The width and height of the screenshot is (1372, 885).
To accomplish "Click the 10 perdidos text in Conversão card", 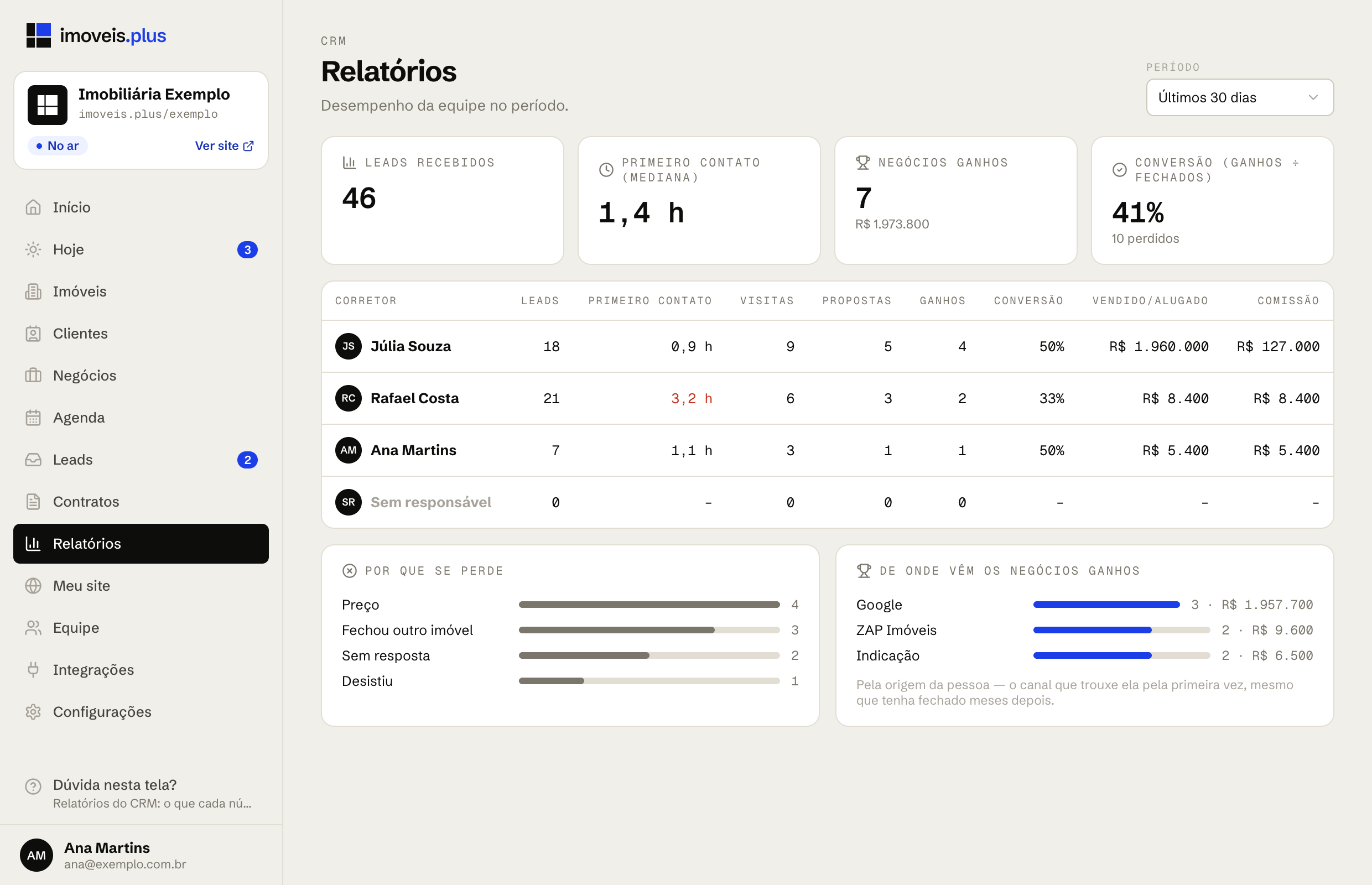I will [x=1145, y=238].
